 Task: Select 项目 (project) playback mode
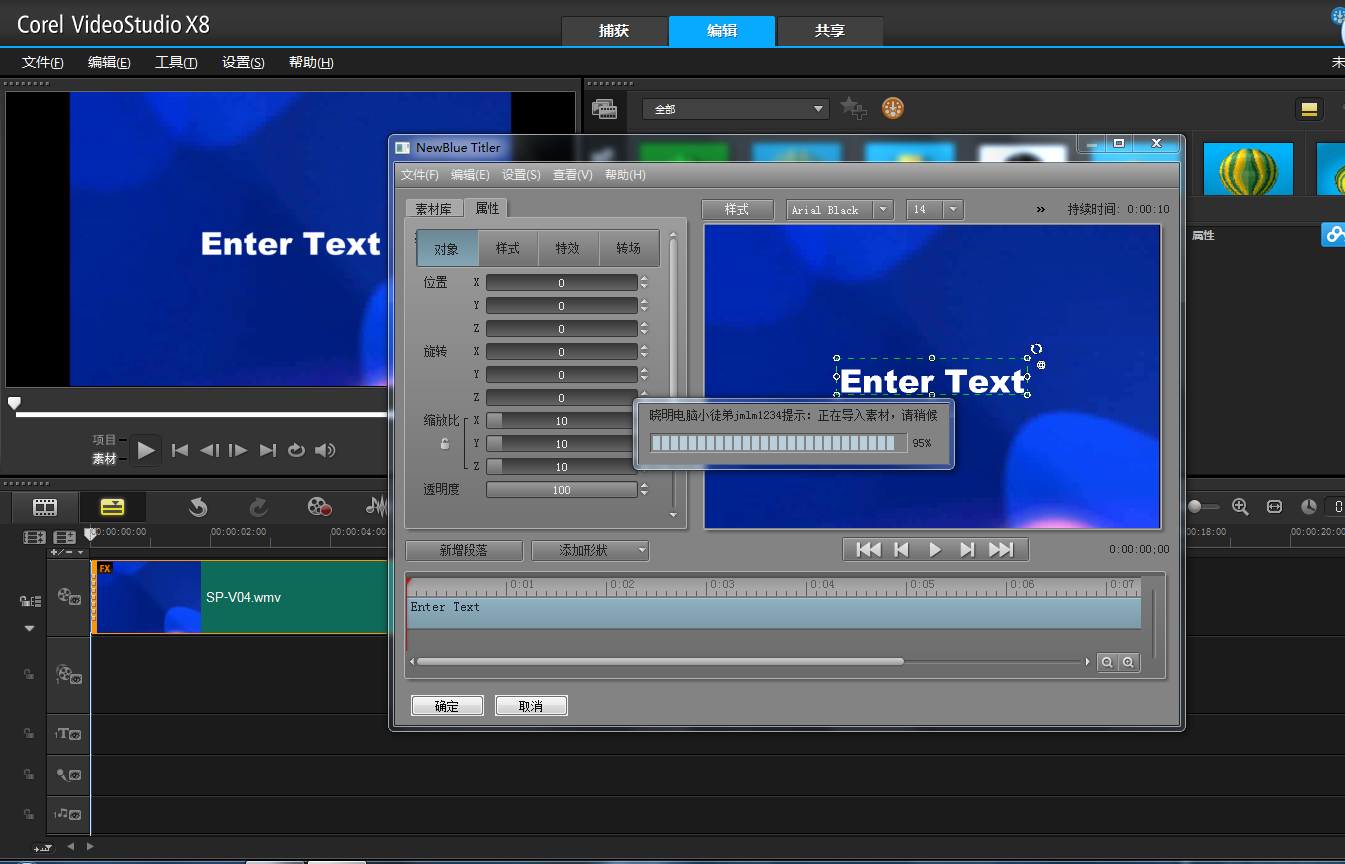104,440
